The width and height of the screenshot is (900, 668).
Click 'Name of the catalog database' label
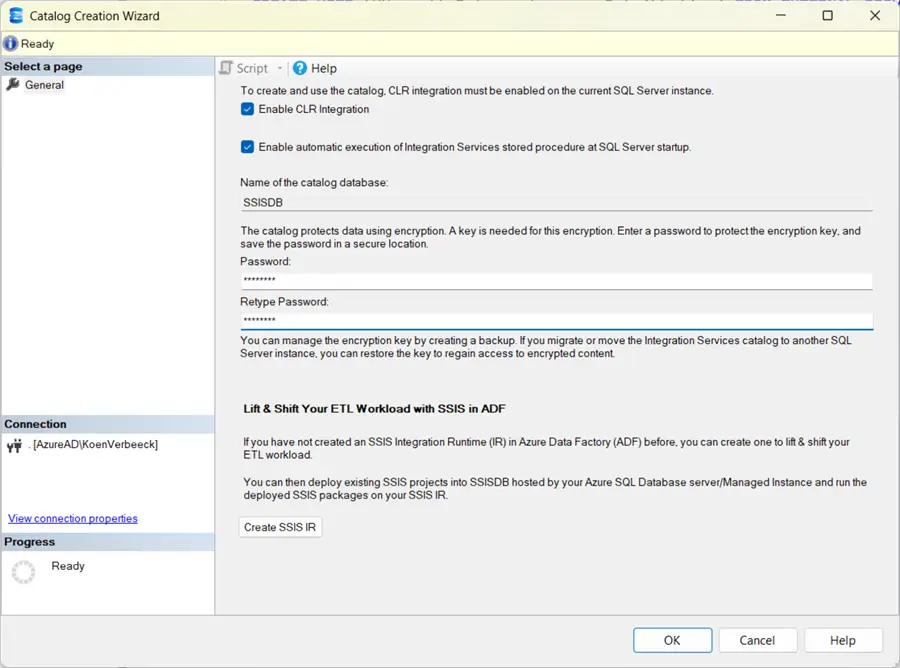314,182
